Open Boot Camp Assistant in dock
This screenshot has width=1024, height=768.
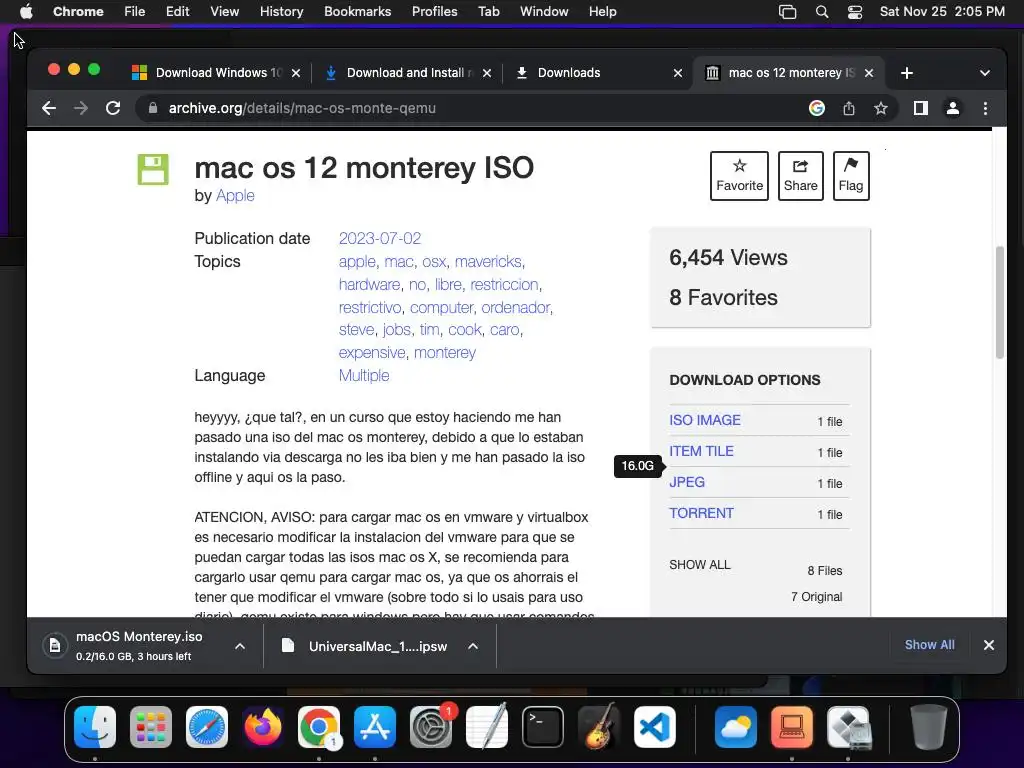coord(848,727)
